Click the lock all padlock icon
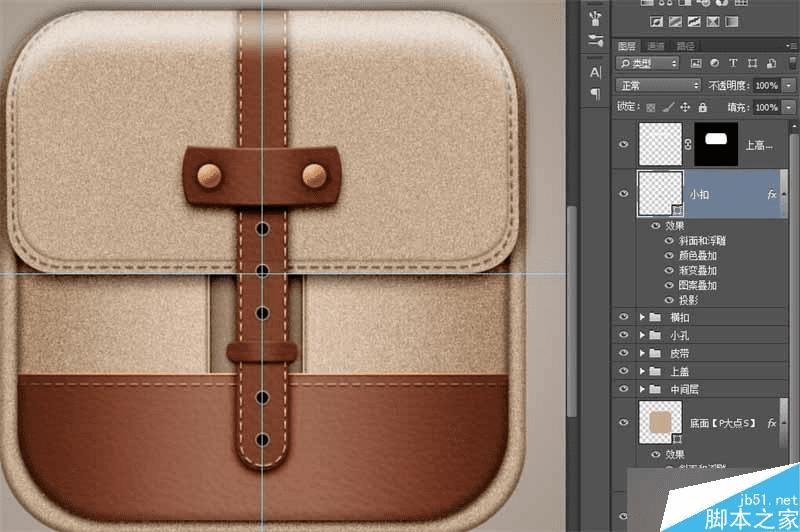 703,107
